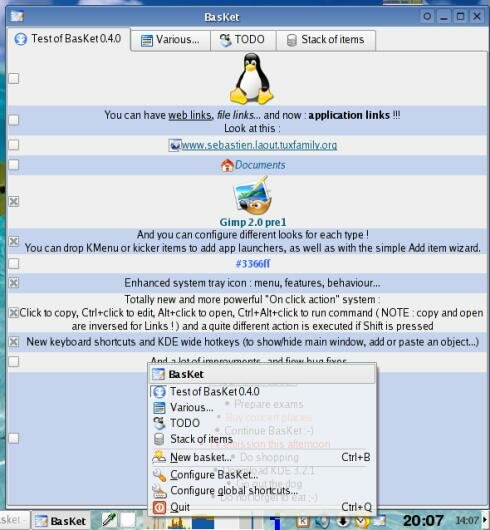Open the Documents file link

click(x=260, y=165)
